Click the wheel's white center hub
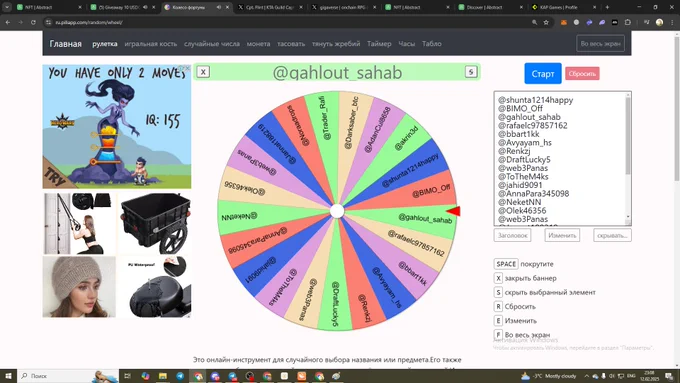 click(337, 211)
